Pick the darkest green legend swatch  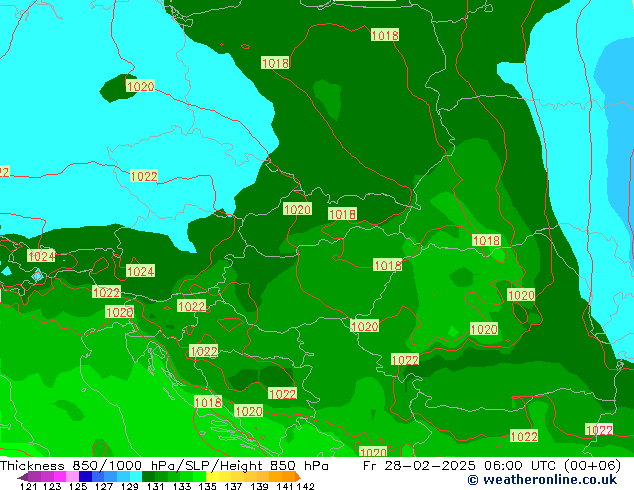click(148, 476)
